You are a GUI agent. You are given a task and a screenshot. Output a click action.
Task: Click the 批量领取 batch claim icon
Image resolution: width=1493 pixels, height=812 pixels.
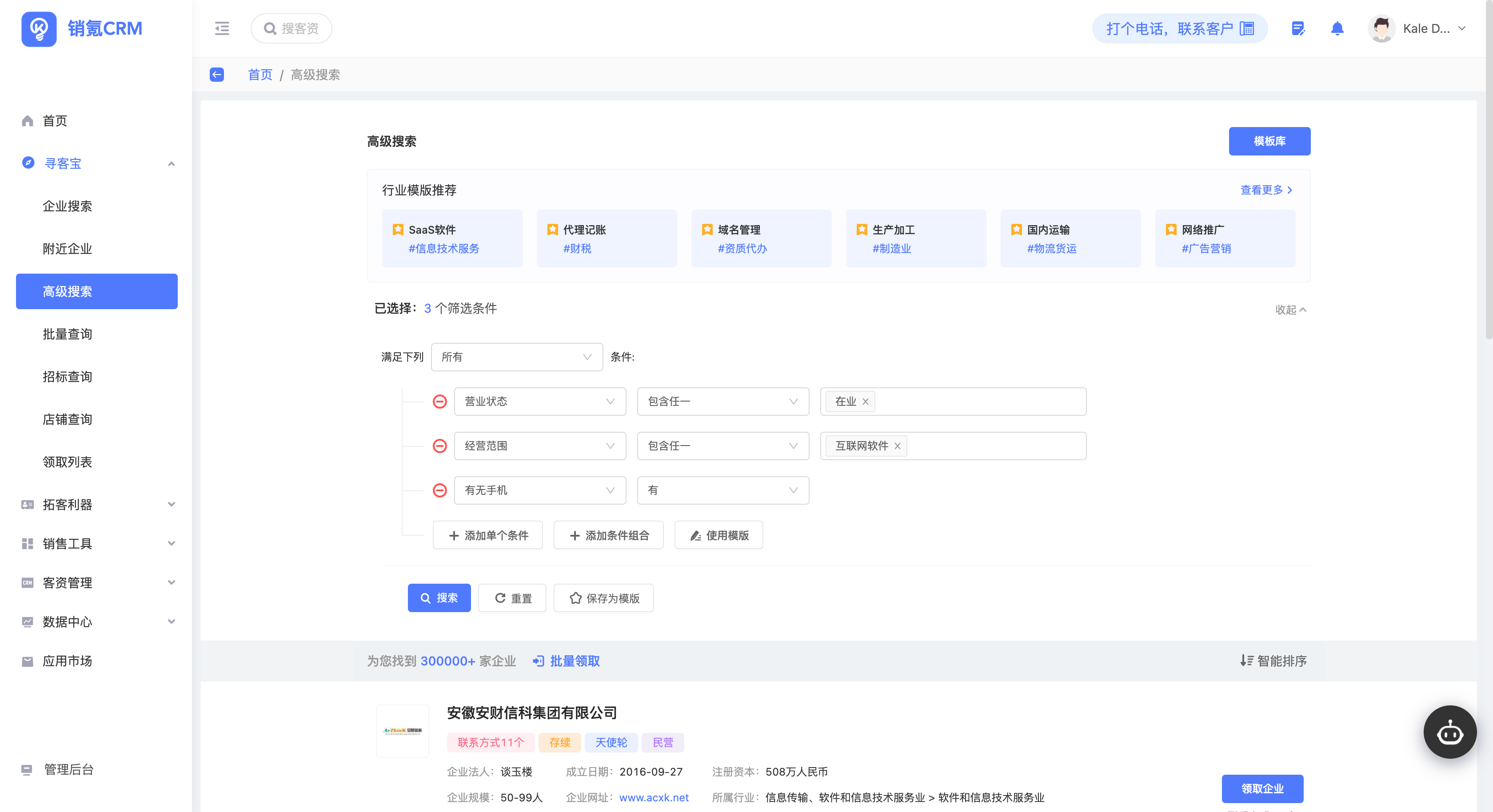[539, 661]
